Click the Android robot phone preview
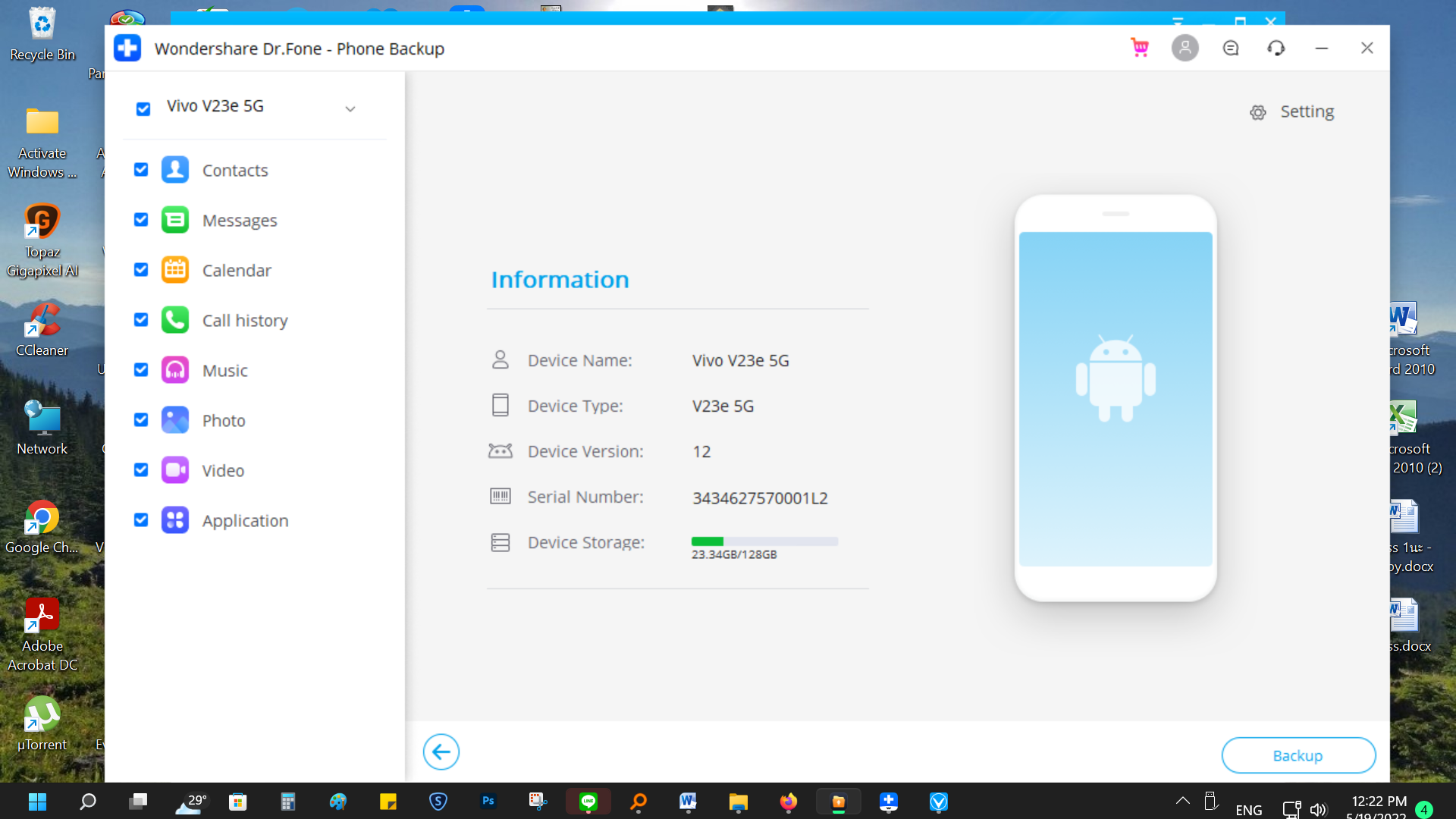The image size is (1456, 819). coord(1116,398)
